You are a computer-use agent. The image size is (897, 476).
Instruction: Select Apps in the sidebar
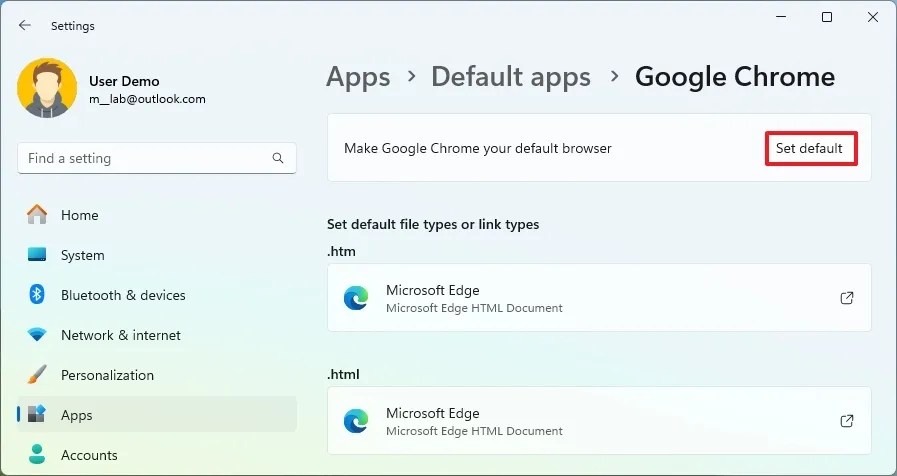coord(157,414)
